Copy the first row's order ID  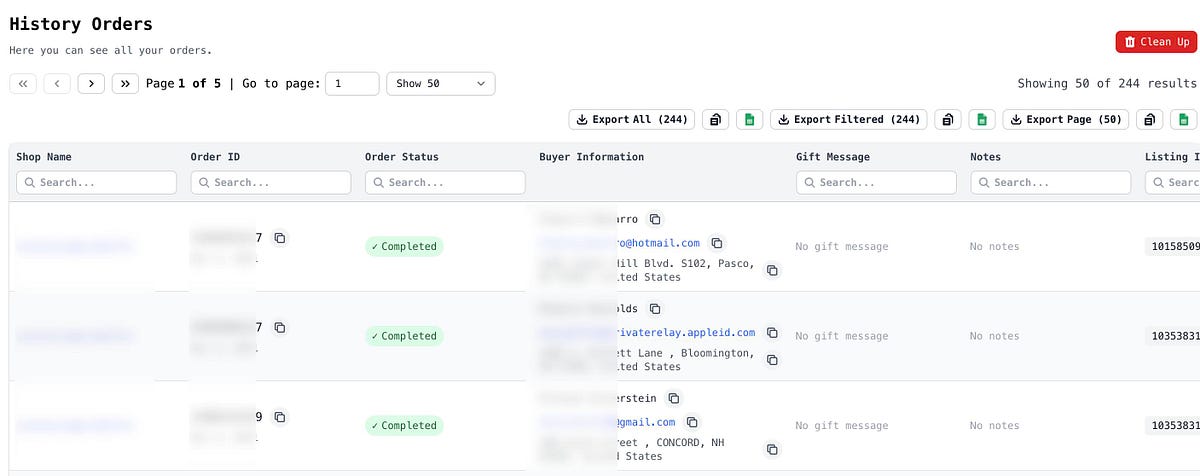[x=281, y=238]
